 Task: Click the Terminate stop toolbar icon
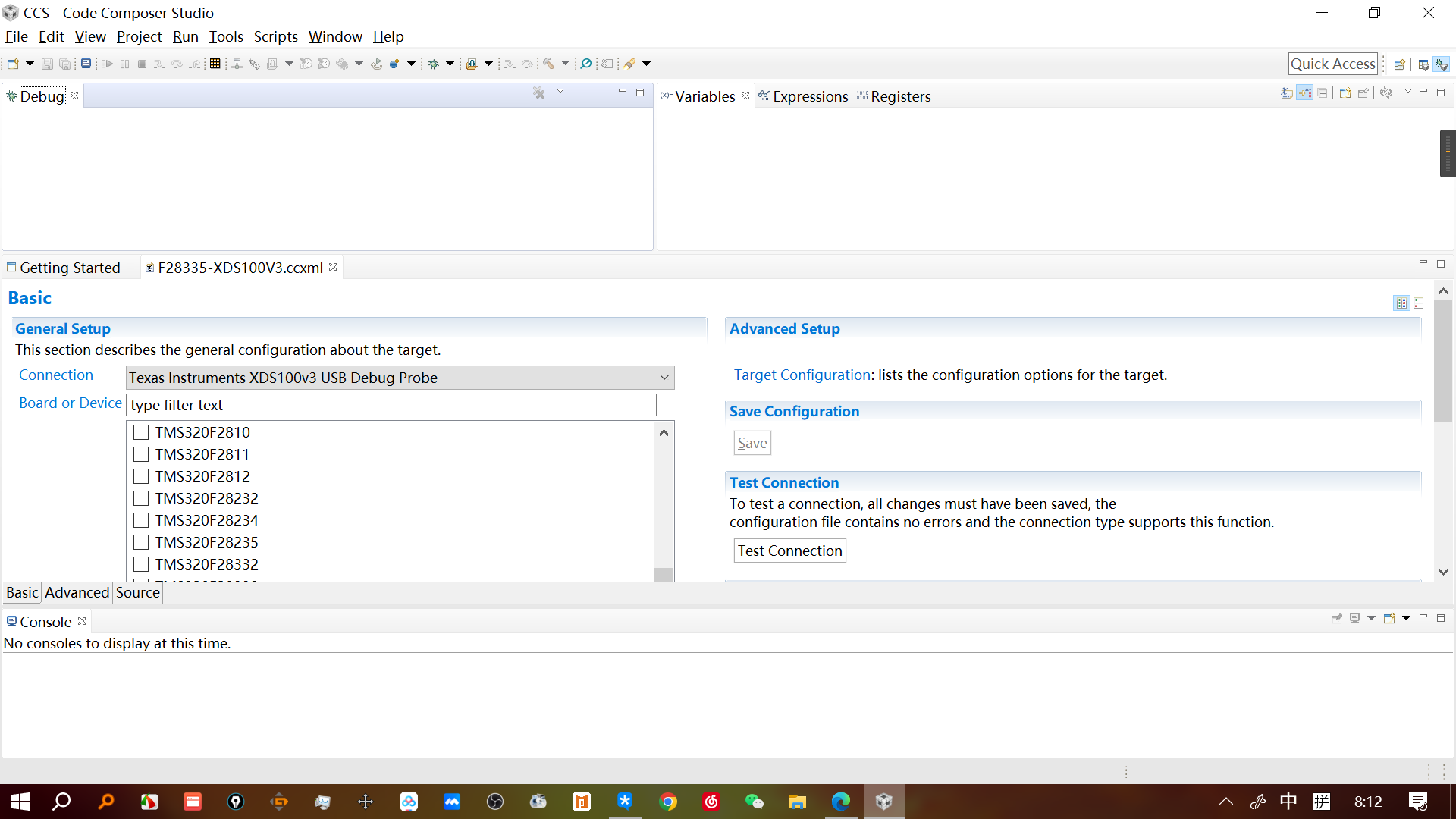[142, 64]
